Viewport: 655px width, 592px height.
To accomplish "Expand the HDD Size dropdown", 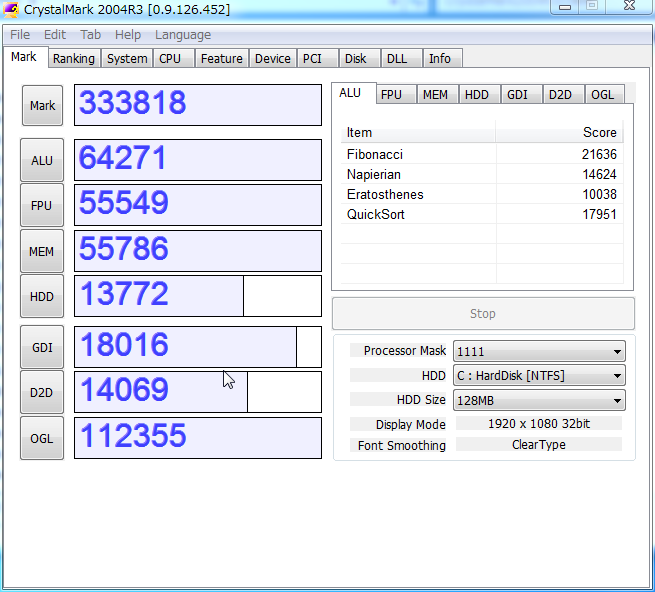I will coord(539,400).
